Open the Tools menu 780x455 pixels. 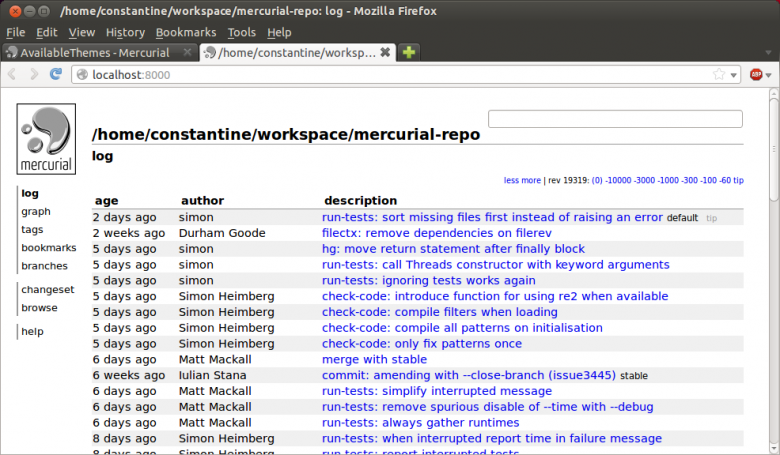241,32
